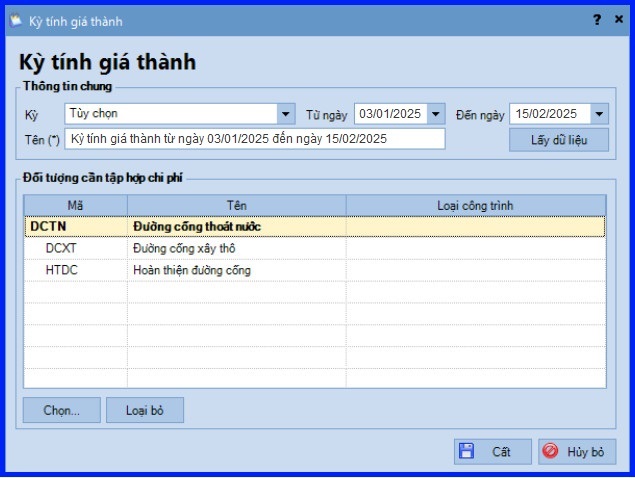Save with the Cất button
This screenshot has width=635, height=478.
(x=492, y=452)
